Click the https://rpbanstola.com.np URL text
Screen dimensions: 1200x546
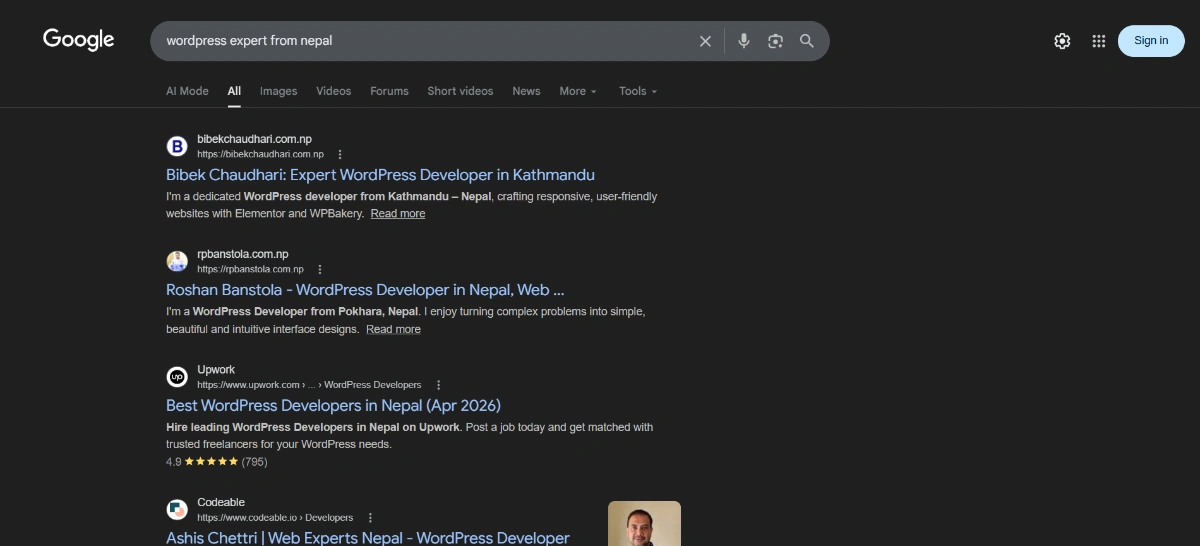click(x=250, y=270)
